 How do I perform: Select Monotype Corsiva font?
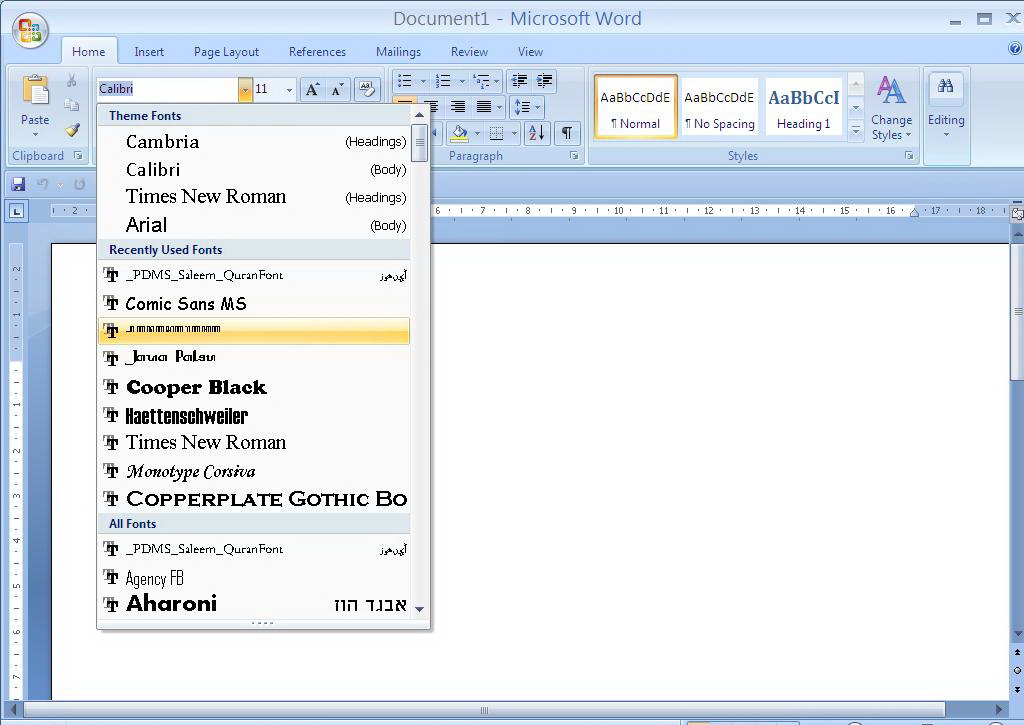[254, 471]
